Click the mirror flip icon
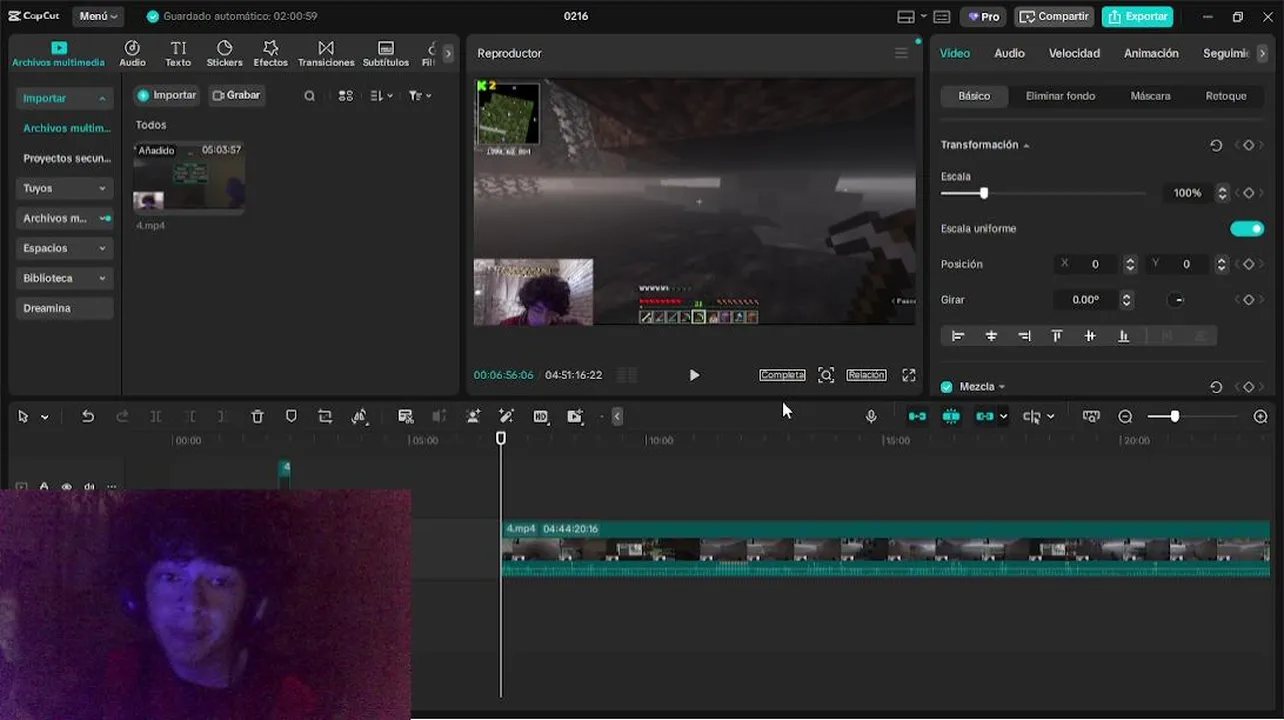1284x720 pixels. 360,416
